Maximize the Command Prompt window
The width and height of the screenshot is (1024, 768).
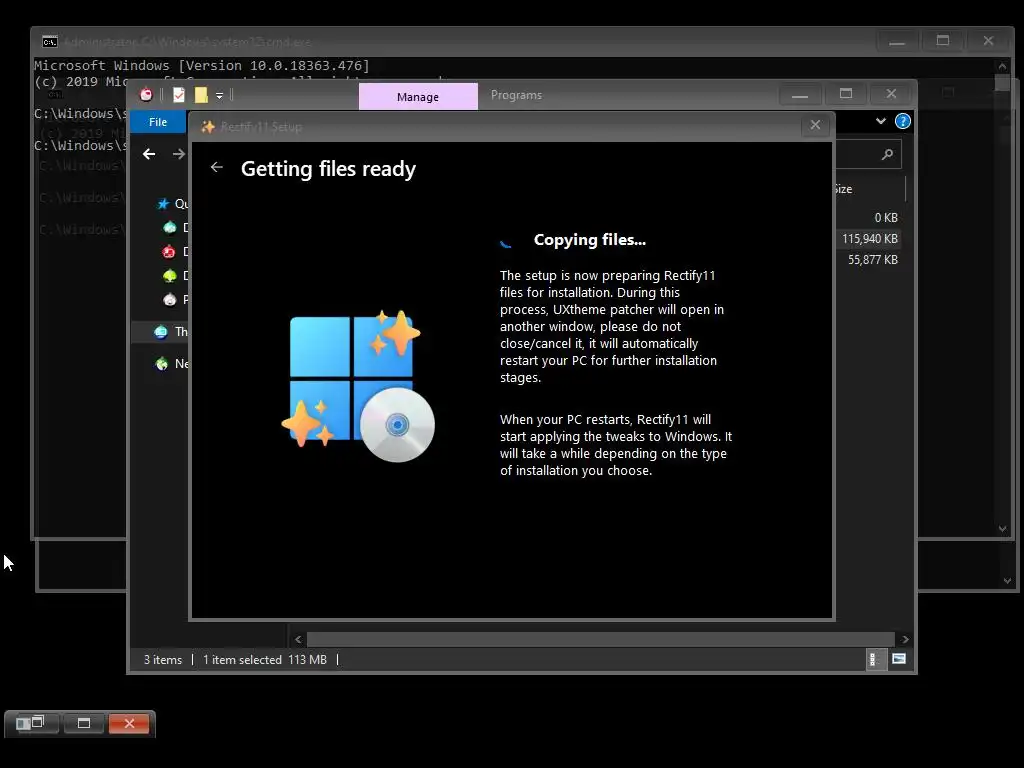[942, 41]
